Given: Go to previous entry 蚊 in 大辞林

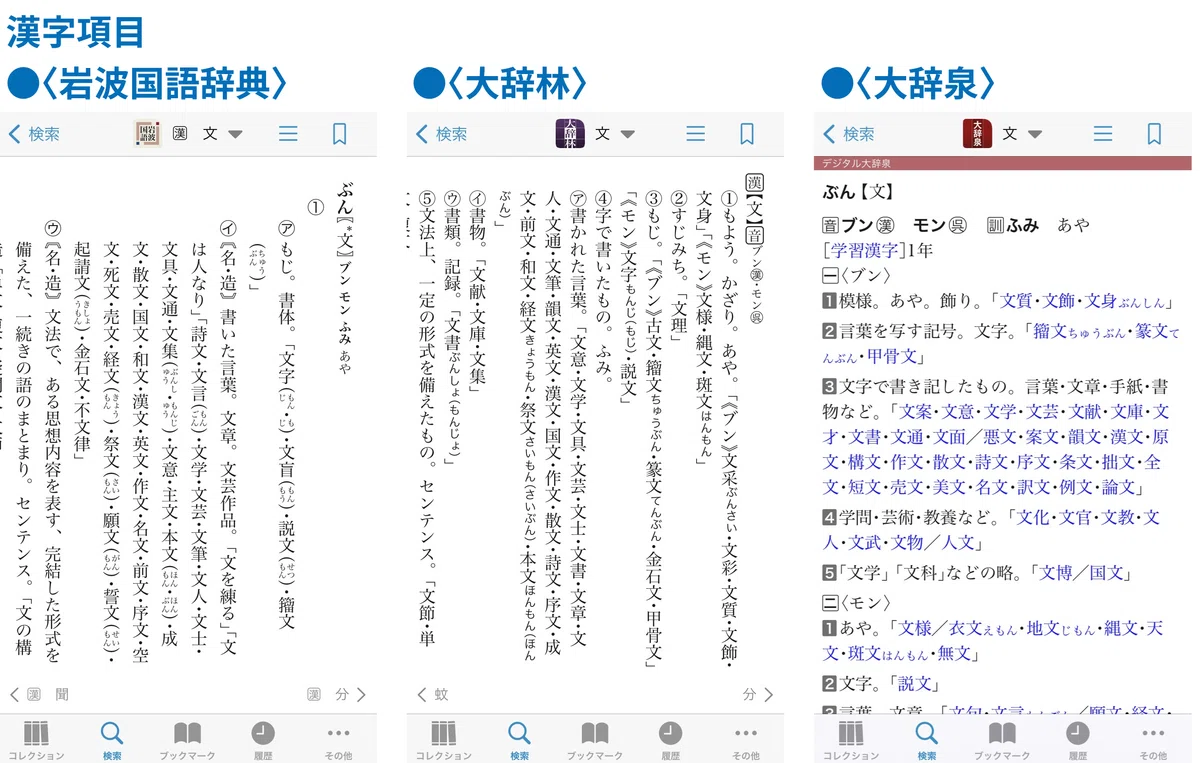Looking at the screenshot, I should (431, 694).
